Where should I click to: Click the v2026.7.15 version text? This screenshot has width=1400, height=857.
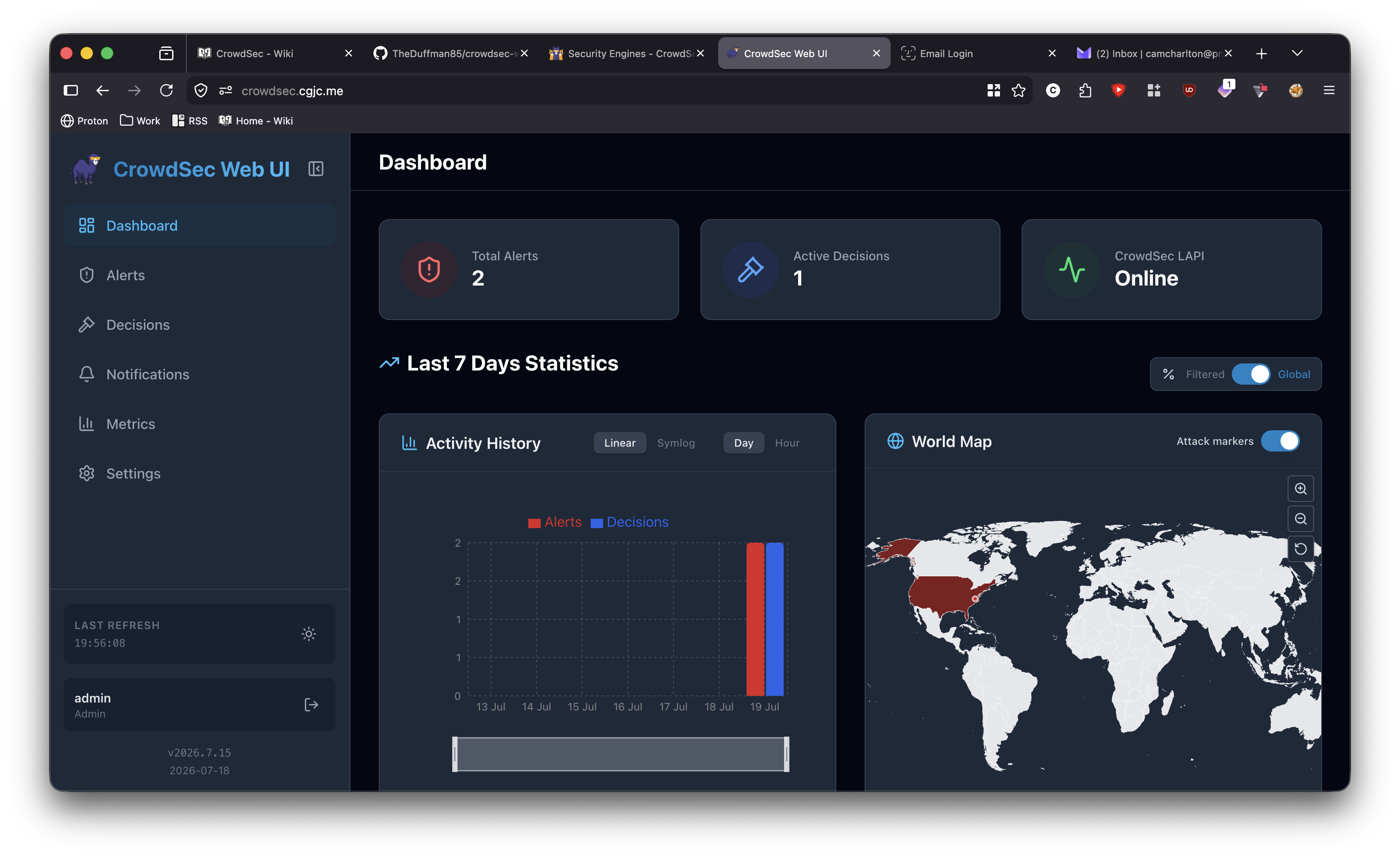[x=200, y=753]
